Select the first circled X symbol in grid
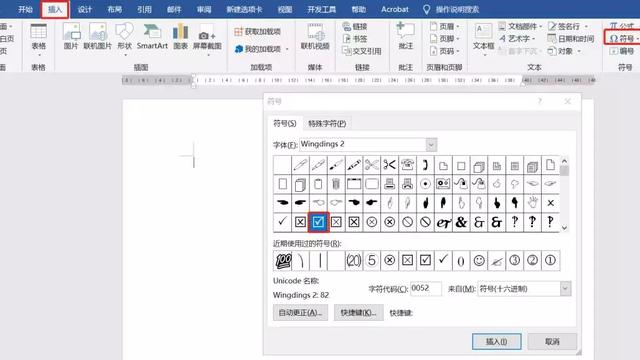 point(371,222)
